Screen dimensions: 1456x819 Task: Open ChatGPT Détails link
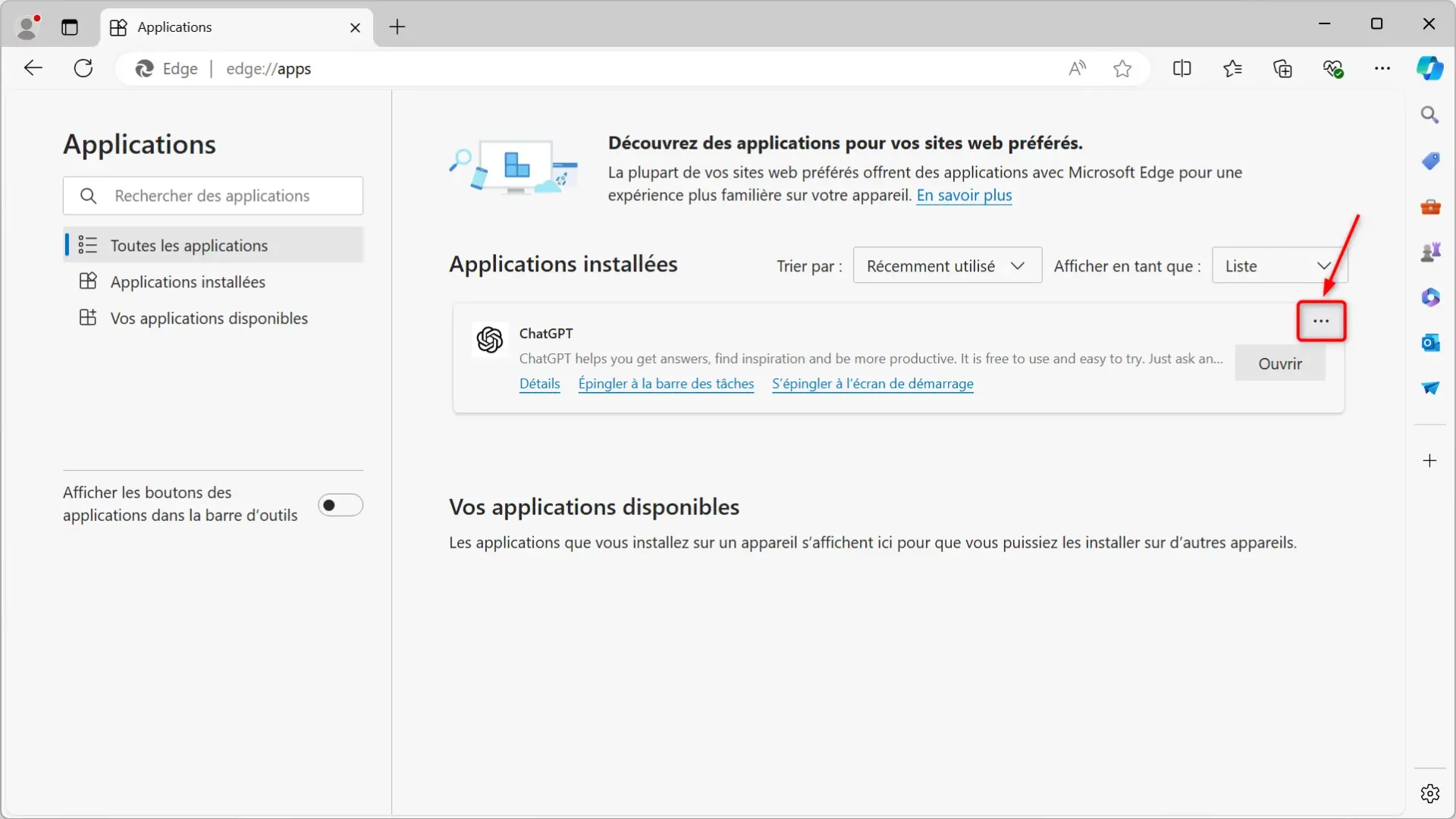(540, 384)
